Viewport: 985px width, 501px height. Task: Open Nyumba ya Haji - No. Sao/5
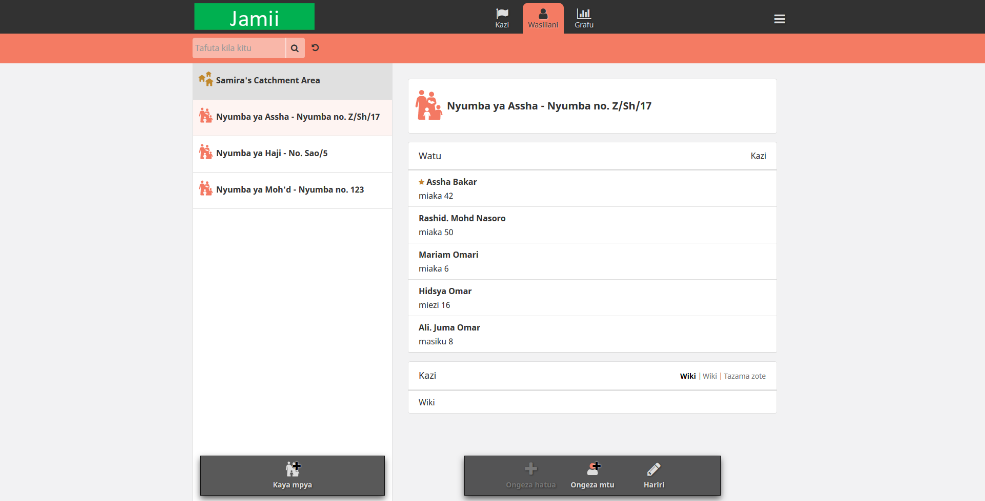(292, 154)
